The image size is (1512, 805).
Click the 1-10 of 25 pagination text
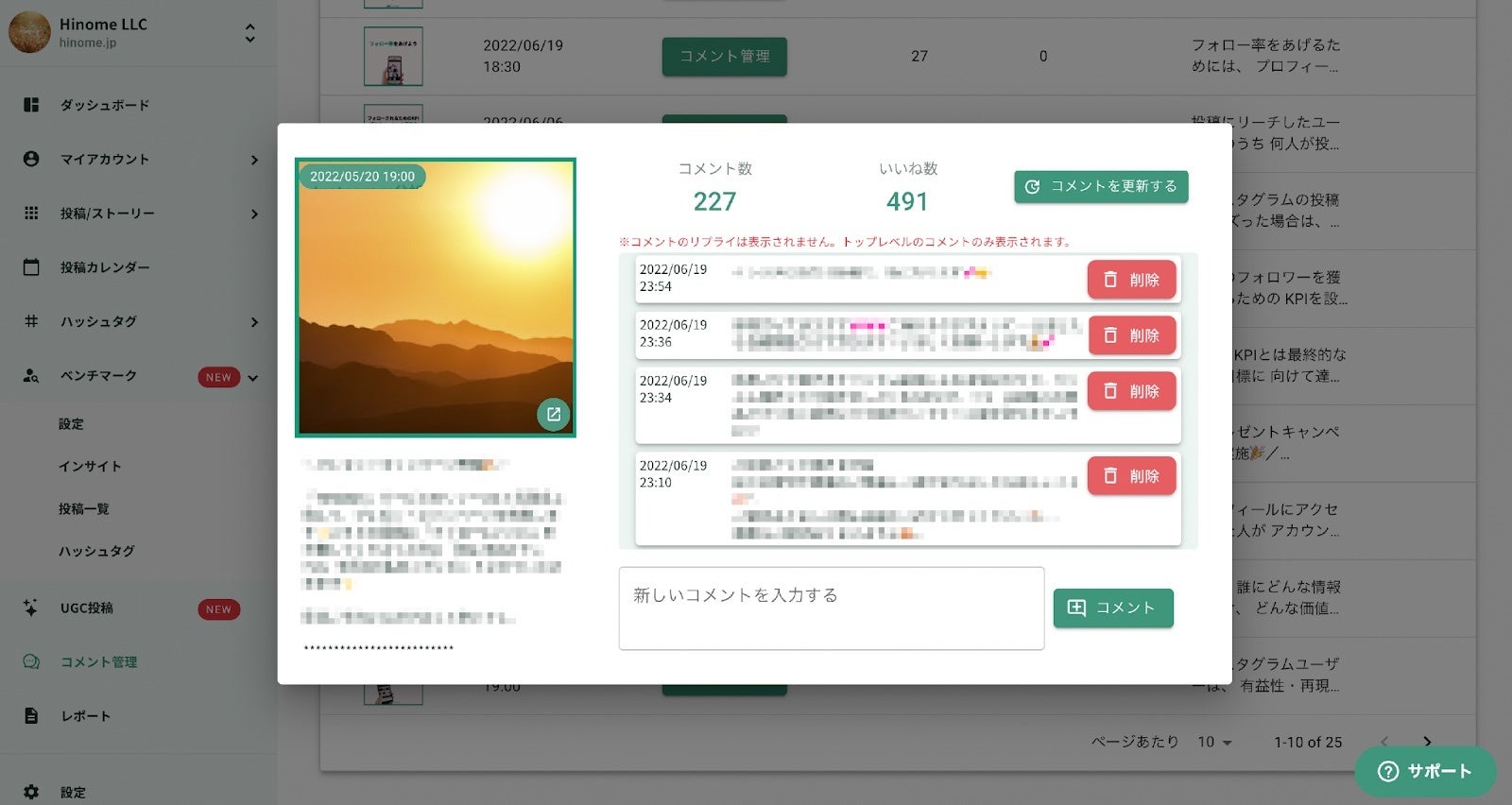tap(1308, 742)
